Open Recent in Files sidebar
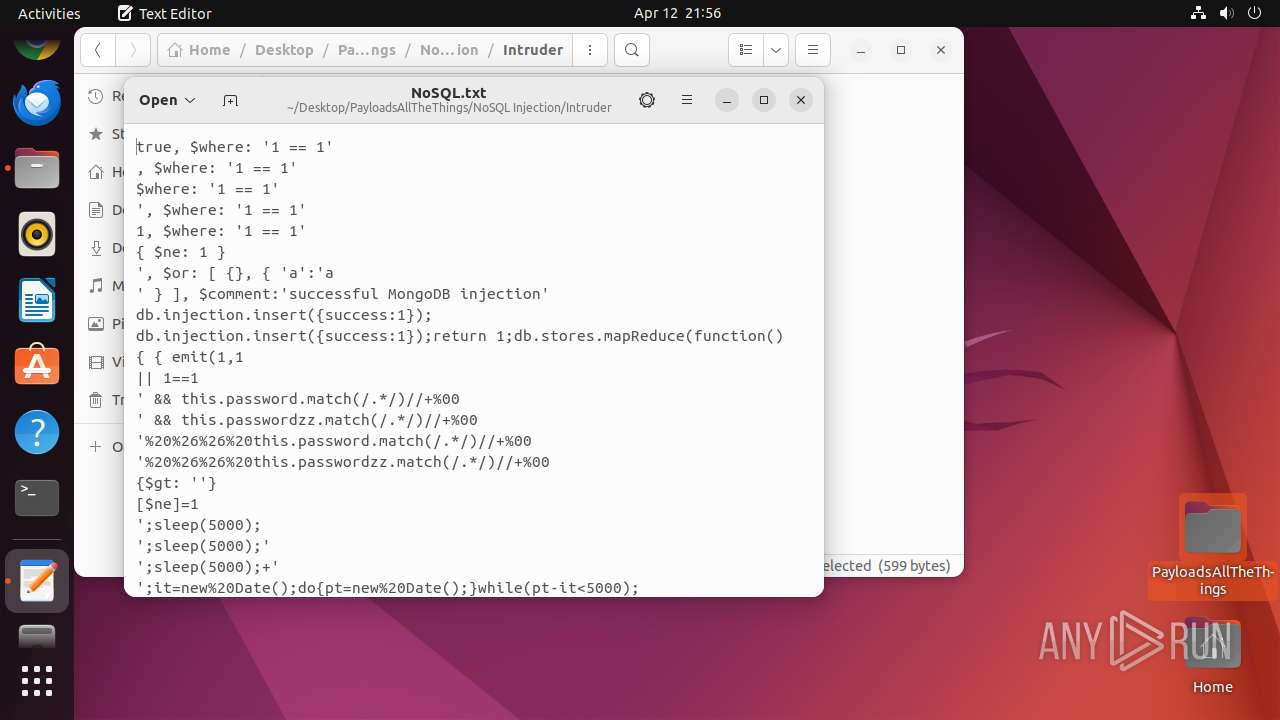Screen dimensions: 1280x720 click(x=105, y=96)
